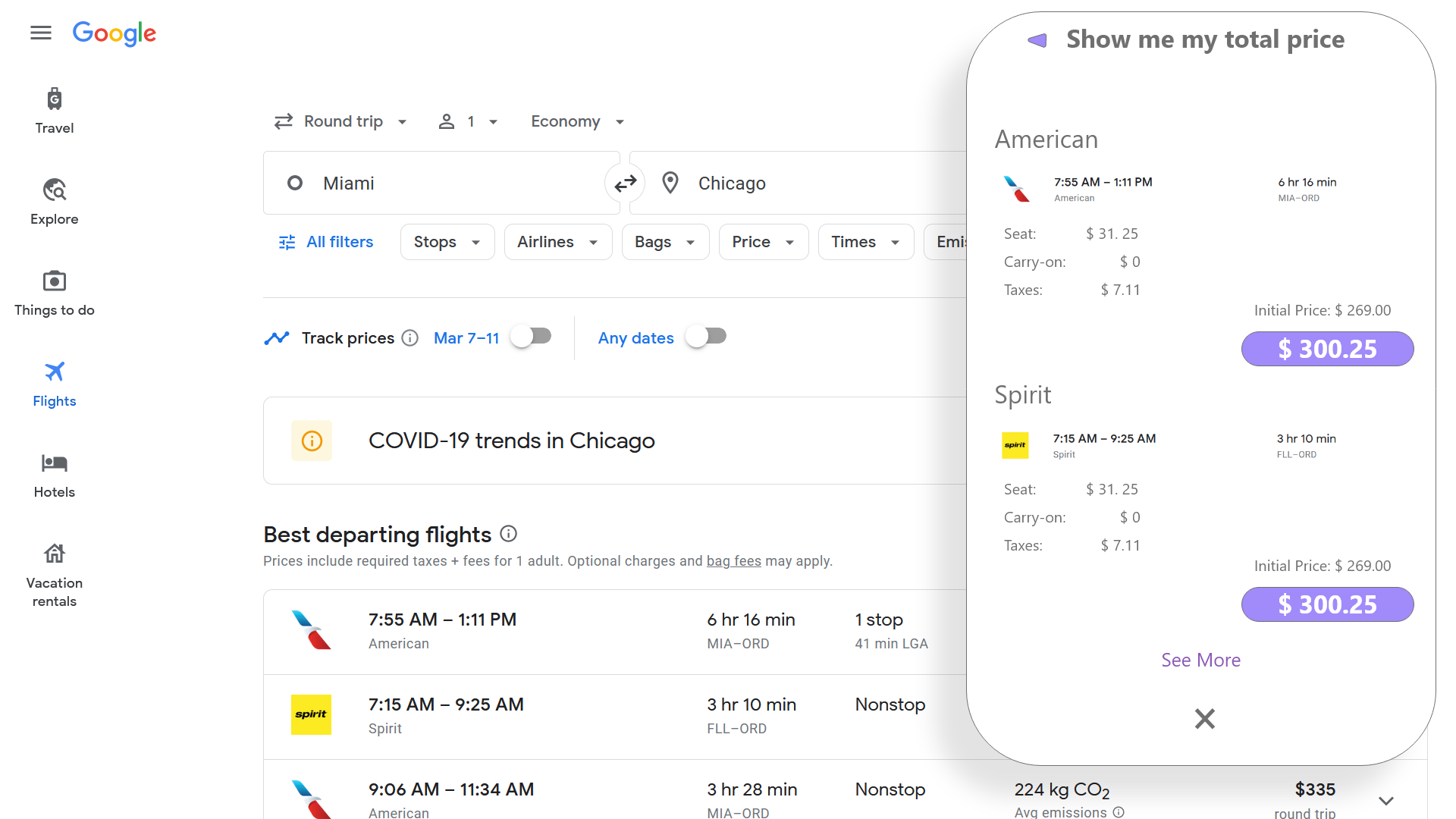This screenshot has height=819, width=1456.
Task: Open the hamburger main menu
Action: [x=41, y=33]
